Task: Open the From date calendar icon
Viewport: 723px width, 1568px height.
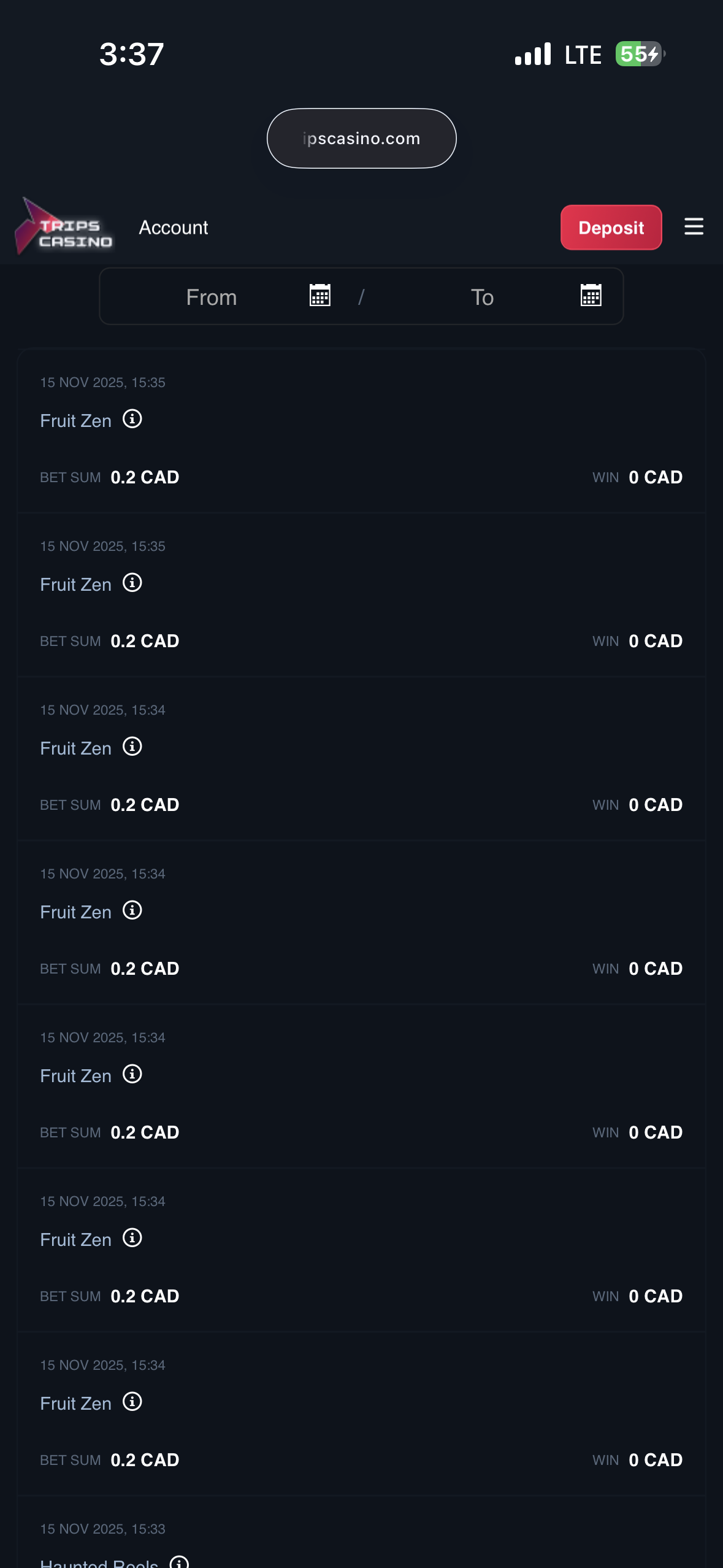Action: [x=320, y=295]
